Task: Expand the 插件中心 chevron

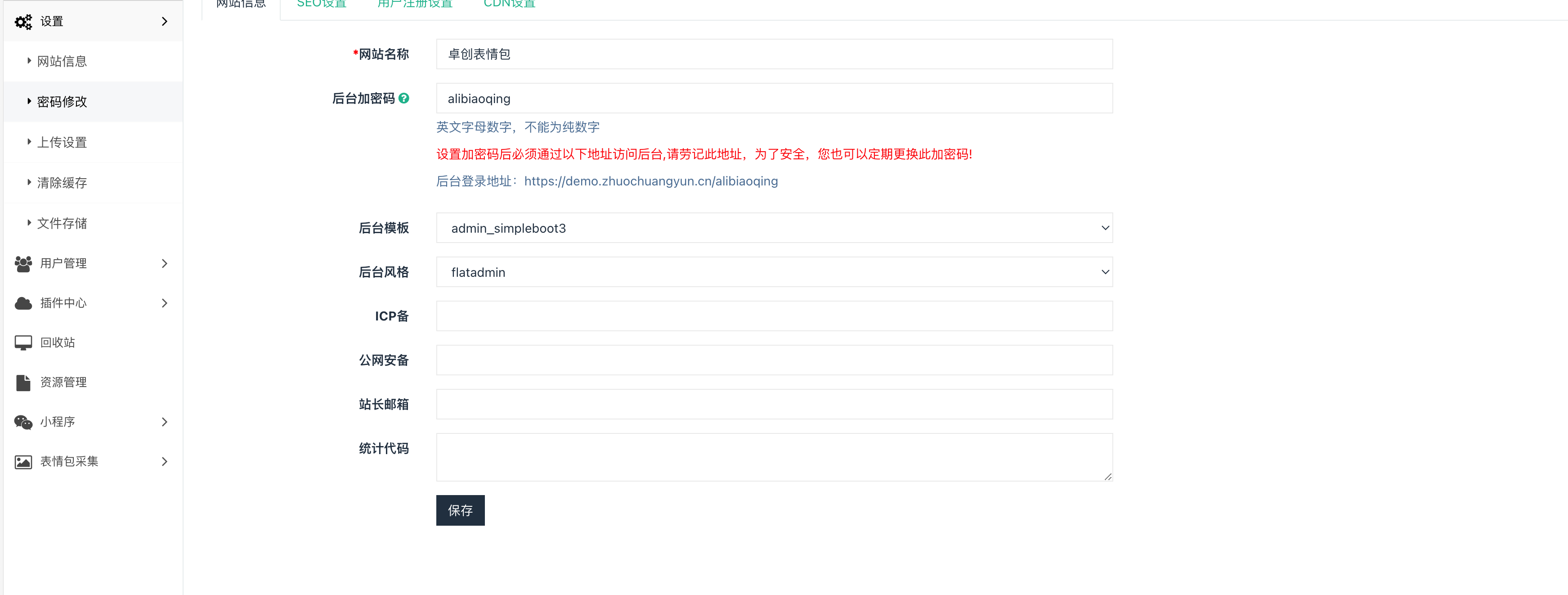Action: pyautogui.click(x=164, y=303)
